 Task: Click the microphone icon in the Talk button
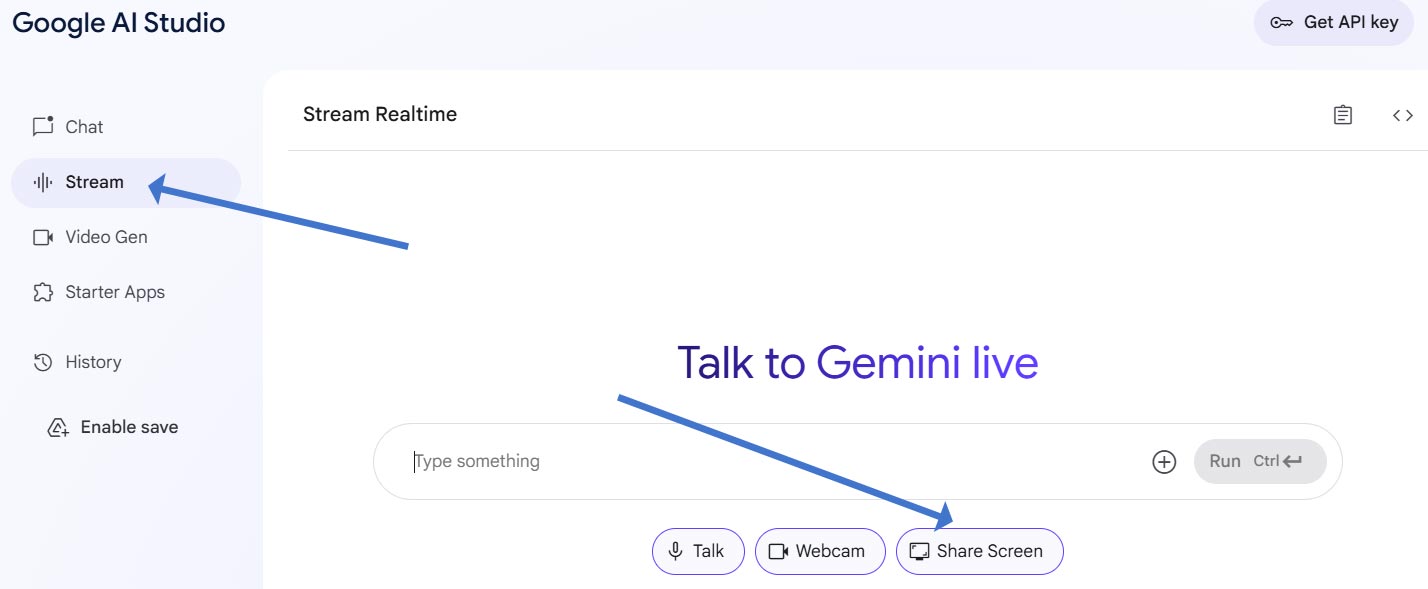[x=676, y=551]
